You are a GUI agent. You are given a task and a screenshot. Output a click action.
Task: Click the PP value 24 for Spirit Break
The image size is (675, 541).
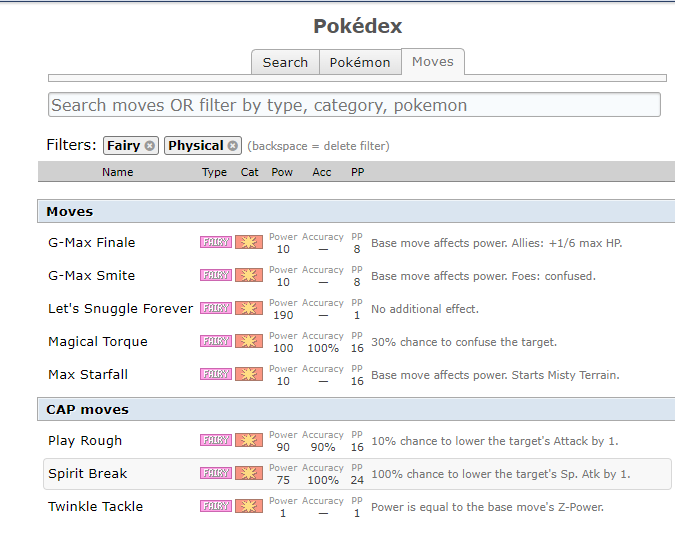pyautogui.click(x=357, y=480)
